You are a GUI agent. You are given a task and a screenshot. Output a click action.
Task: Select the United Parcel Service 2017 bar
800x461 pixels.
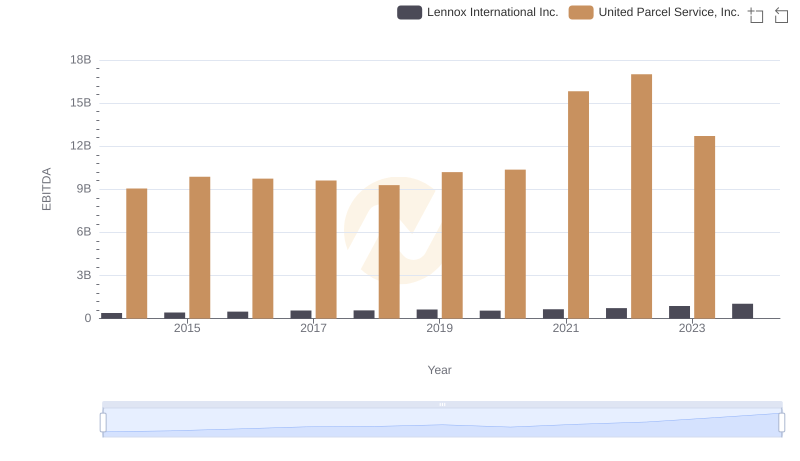click(x=326, y=249)
